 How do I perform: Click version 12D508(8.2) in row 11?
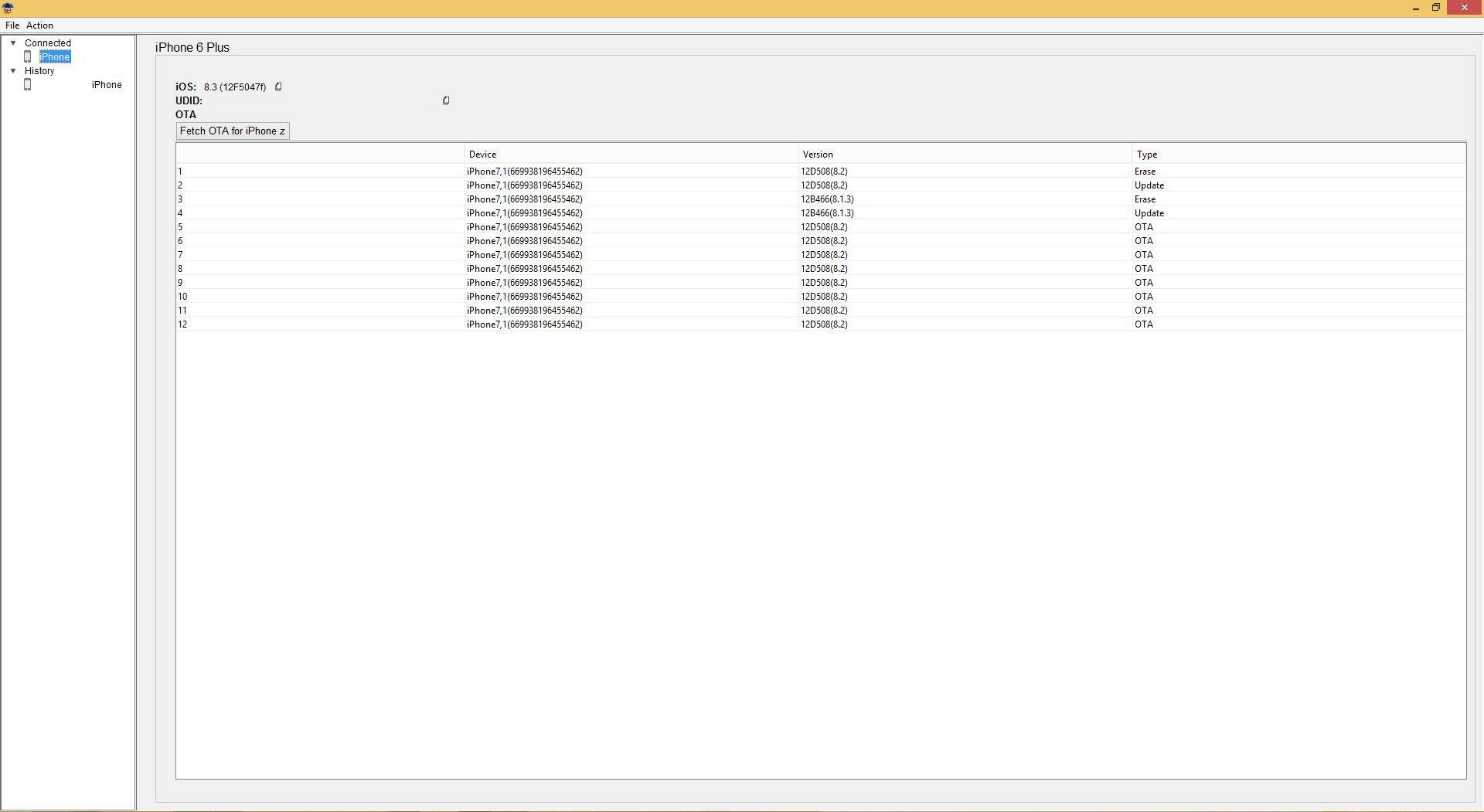click(824, 310)
